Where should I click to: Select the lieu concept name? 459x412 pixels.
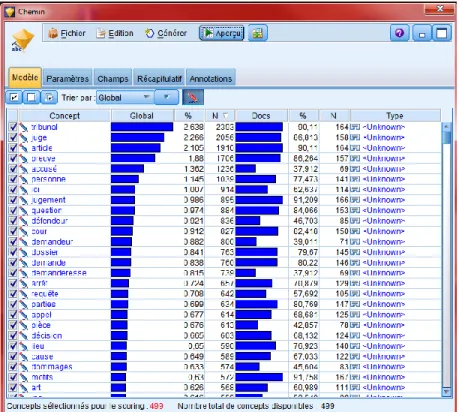tap(38, 346)
